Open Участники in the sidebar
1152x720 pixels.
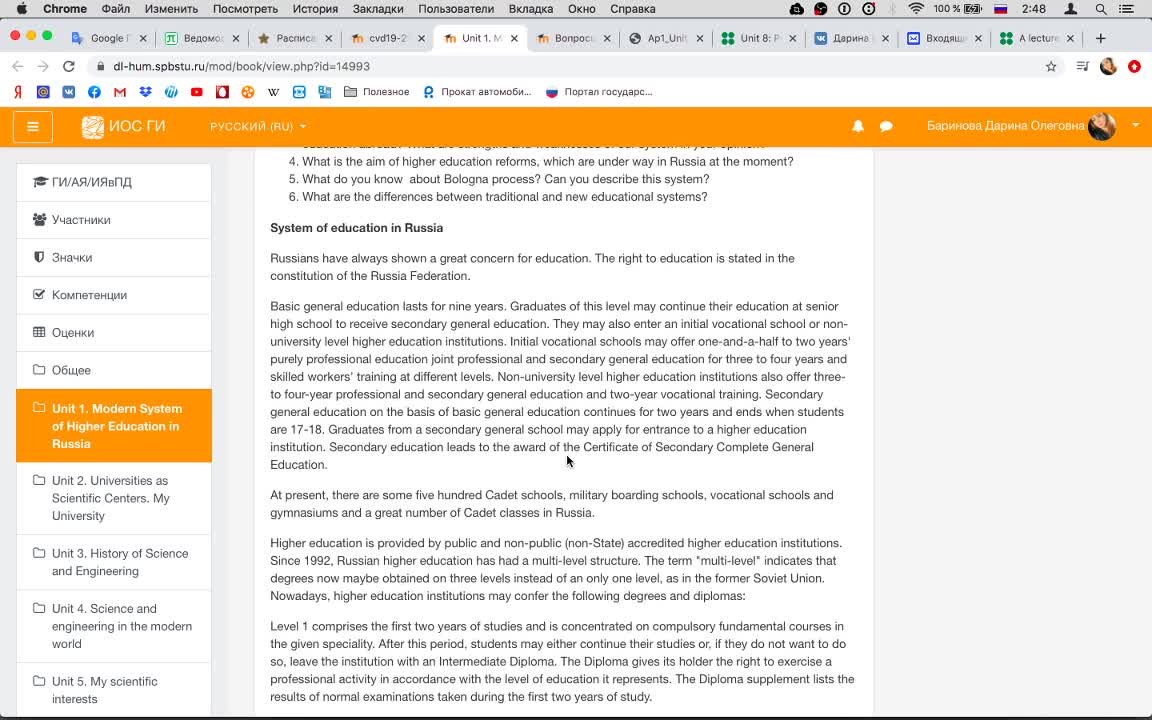[114, 220]
